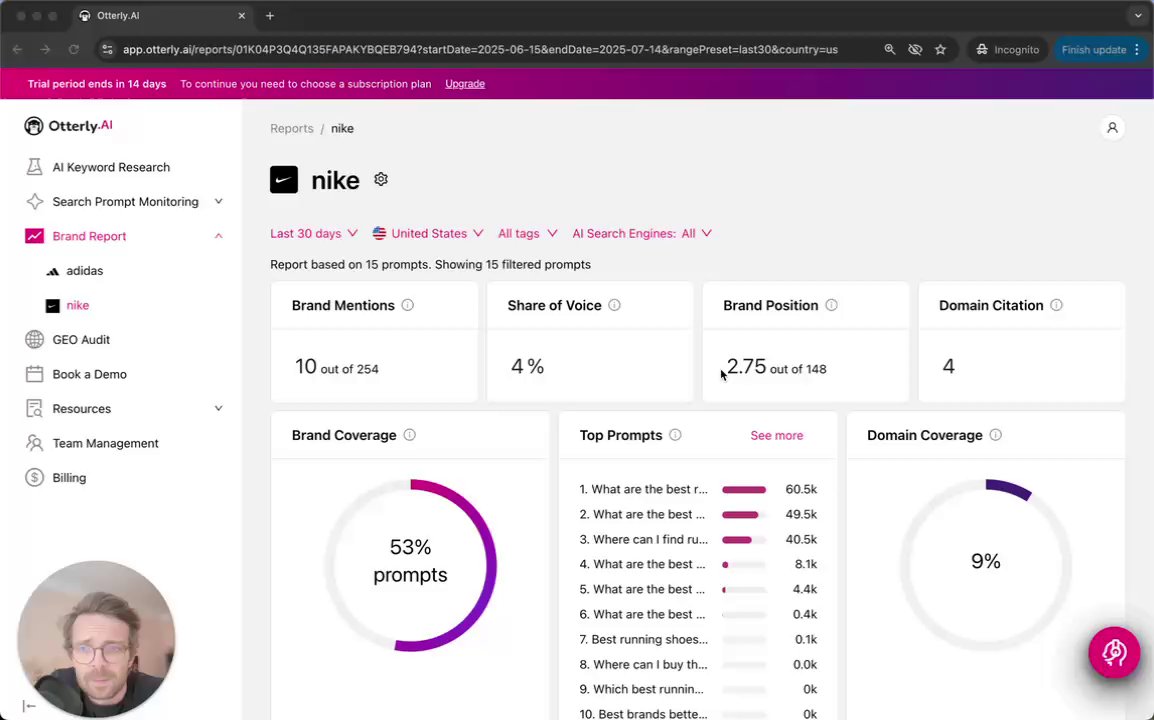
Task: Open AI Keyword Research in sidebar
Action: (x=111, y=167)
